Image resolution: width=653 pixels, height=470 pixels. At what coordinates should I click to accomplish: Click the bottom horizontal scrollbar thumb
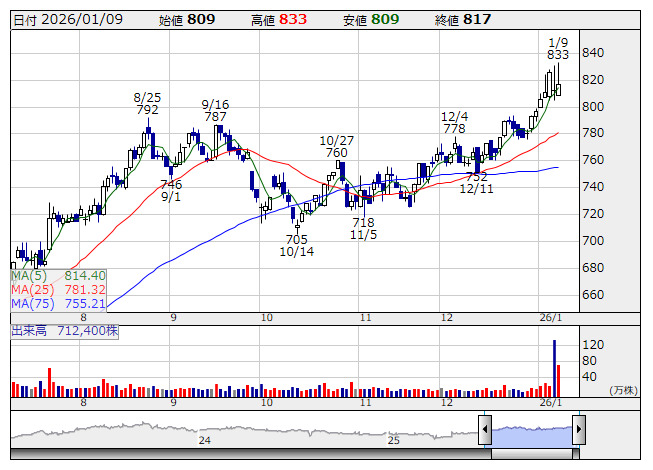point(532,454)
